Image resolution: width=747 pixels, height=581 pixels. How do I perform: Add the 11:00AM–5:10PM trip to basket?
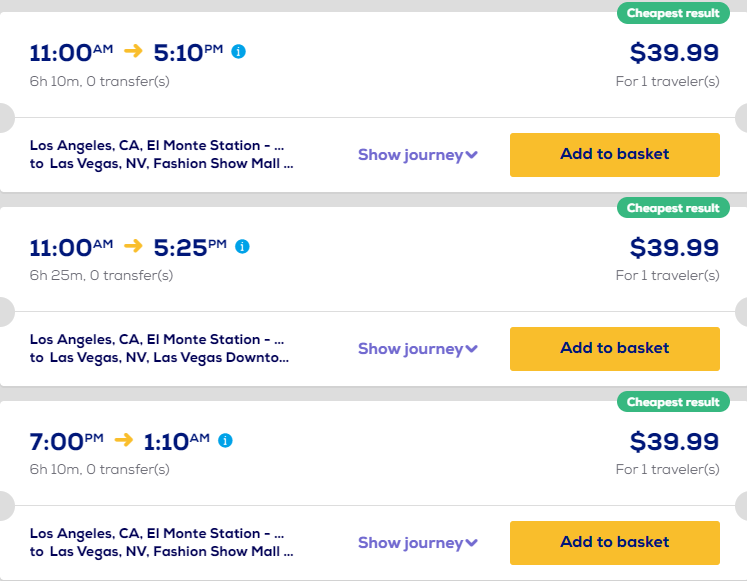click(x=614, y=154)
